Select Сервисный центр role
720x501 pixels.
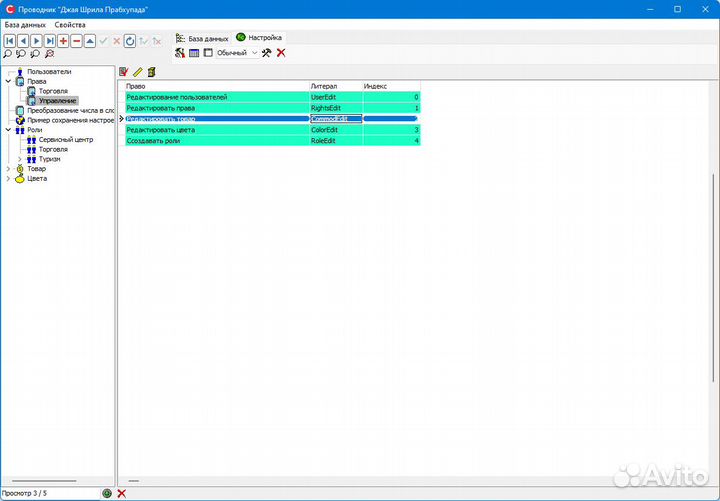click(66, 140)
